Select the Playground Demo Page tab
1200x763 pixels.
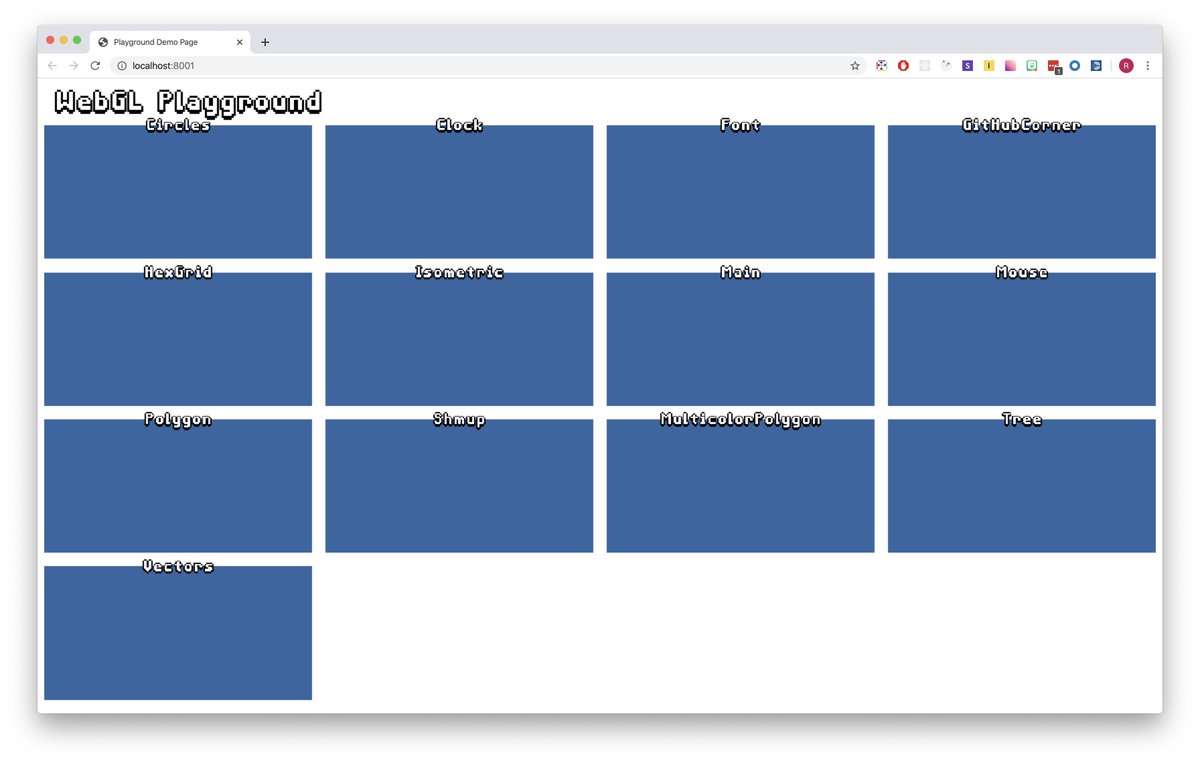(x=169, y=42)
